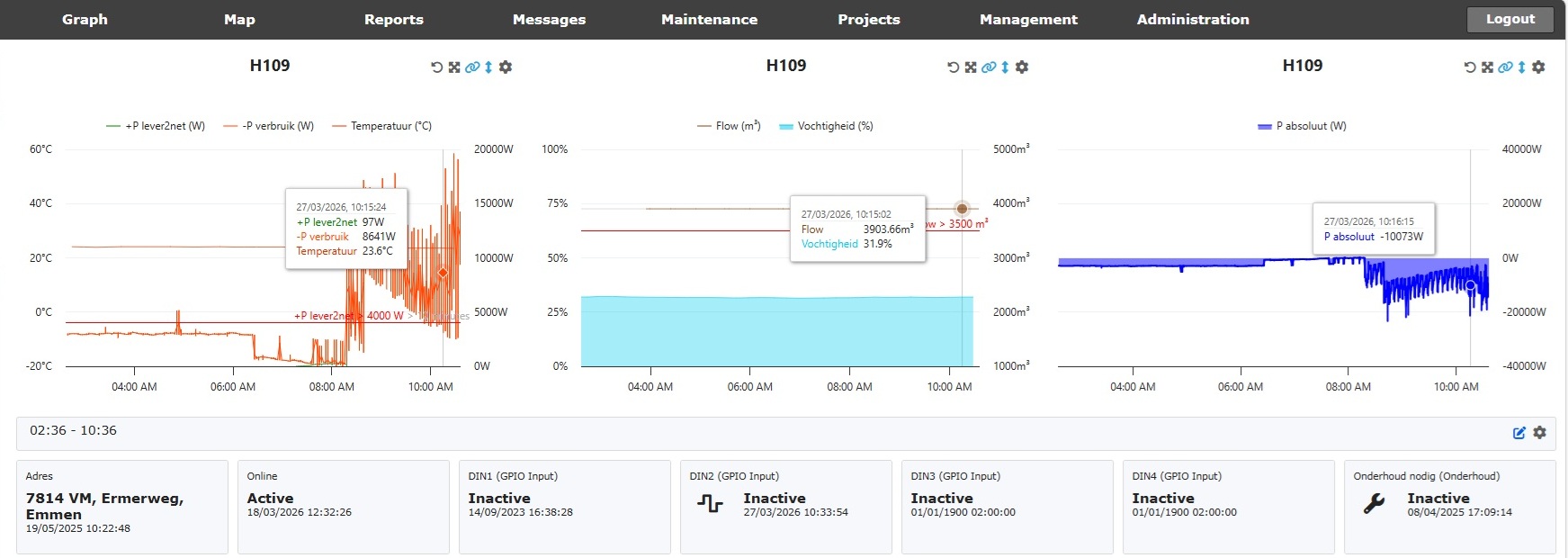Click the link icon on the middle H109 chart
This screenshot has height=558, width=1568.
point(988,67)
